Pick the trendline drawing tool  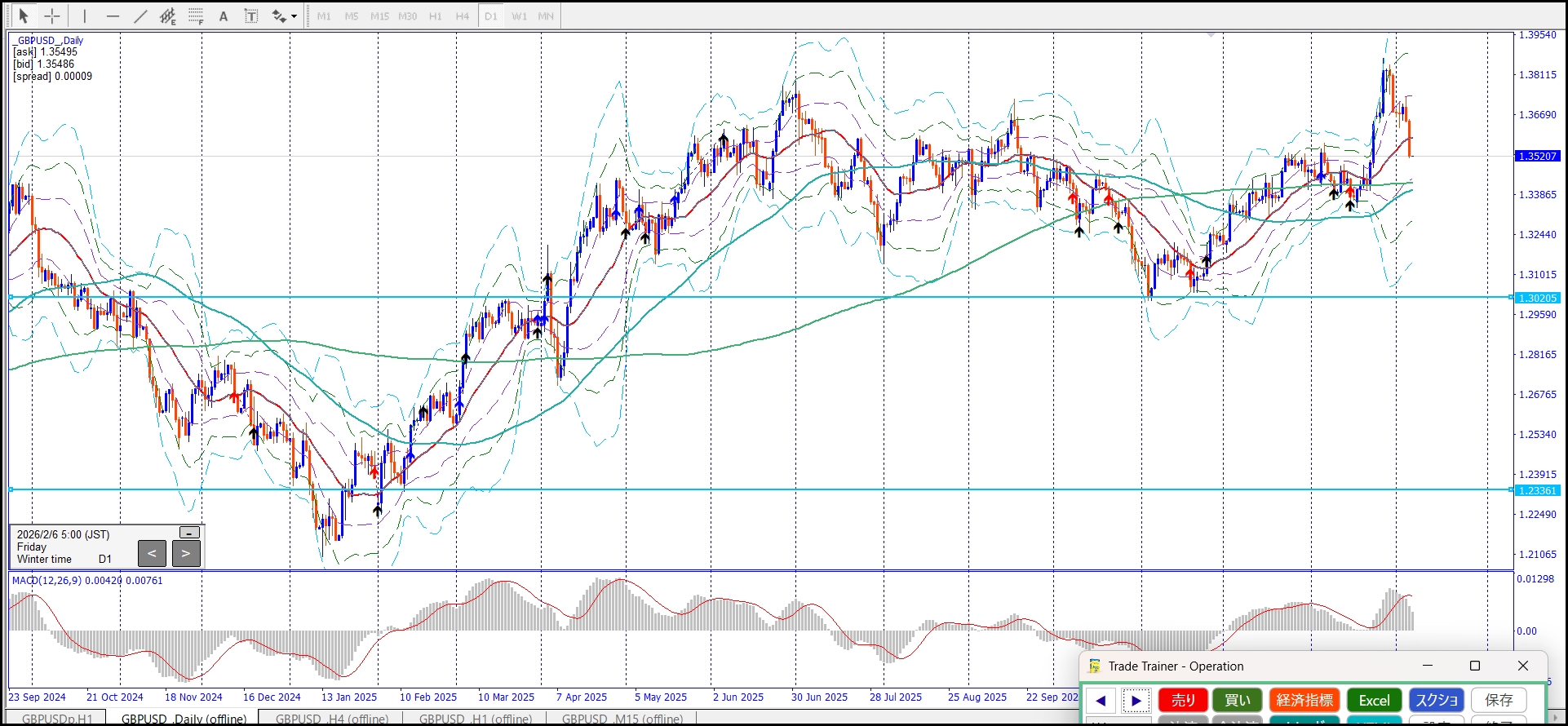coord(140,15)
